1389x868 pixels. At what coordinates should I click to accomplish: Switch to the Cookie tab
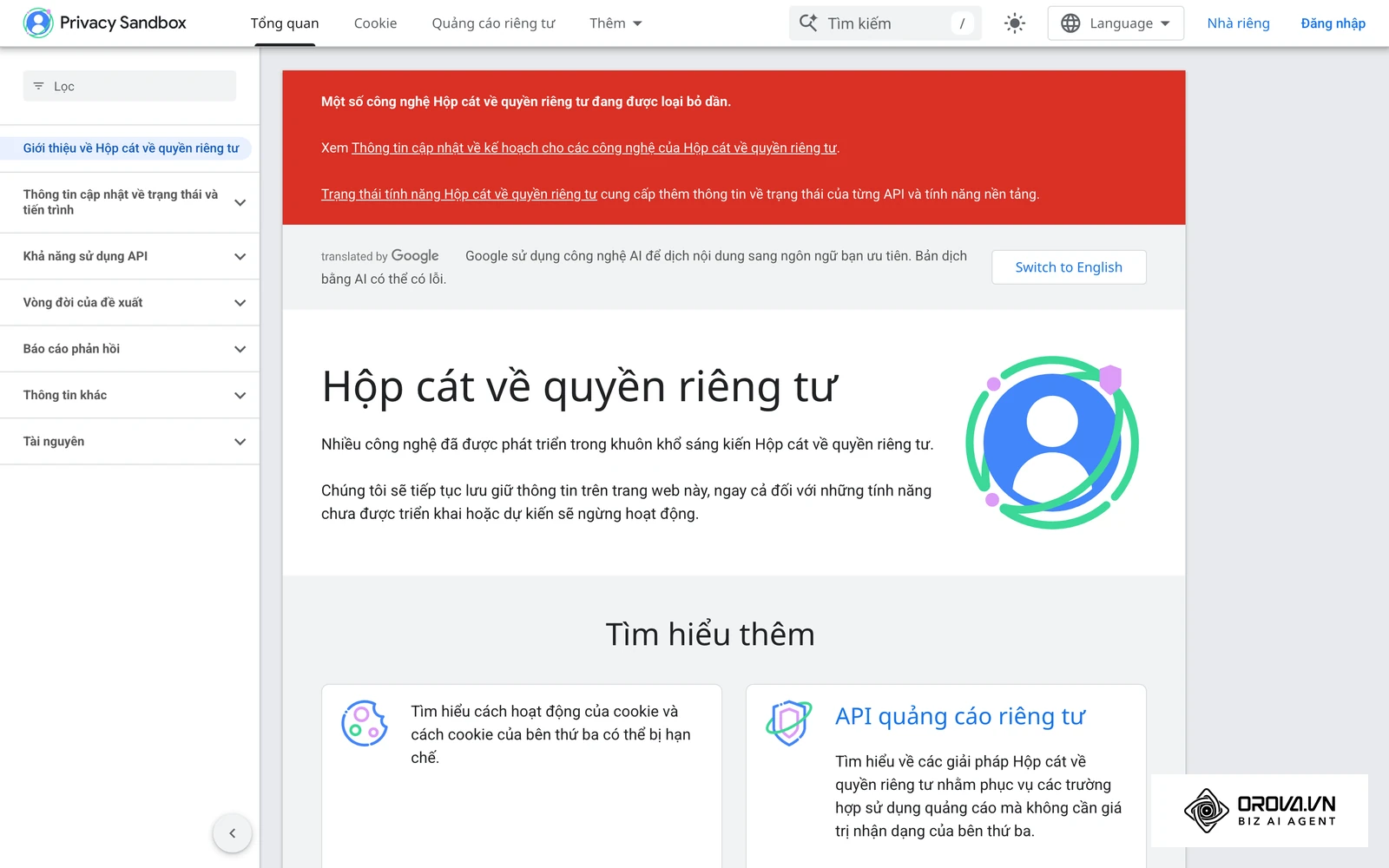tap(375, 23)
